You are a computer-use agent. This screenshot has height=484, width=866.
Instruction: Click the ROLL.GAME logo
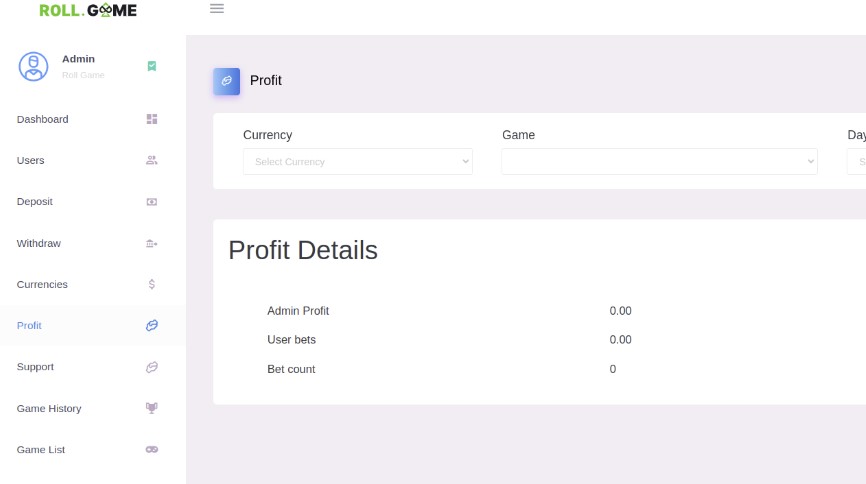point(88,10)
